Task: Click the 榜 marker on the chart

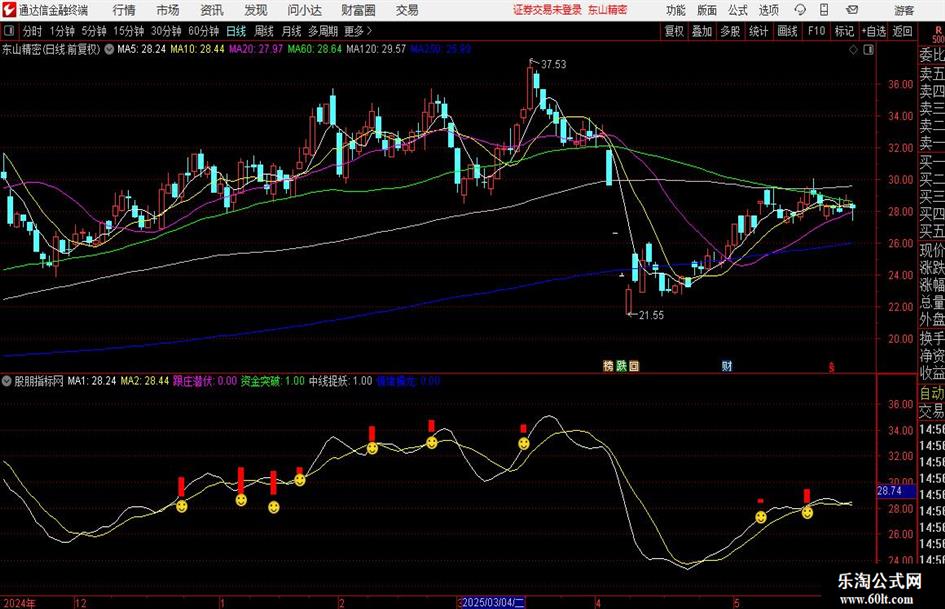Action: (608, 366)
